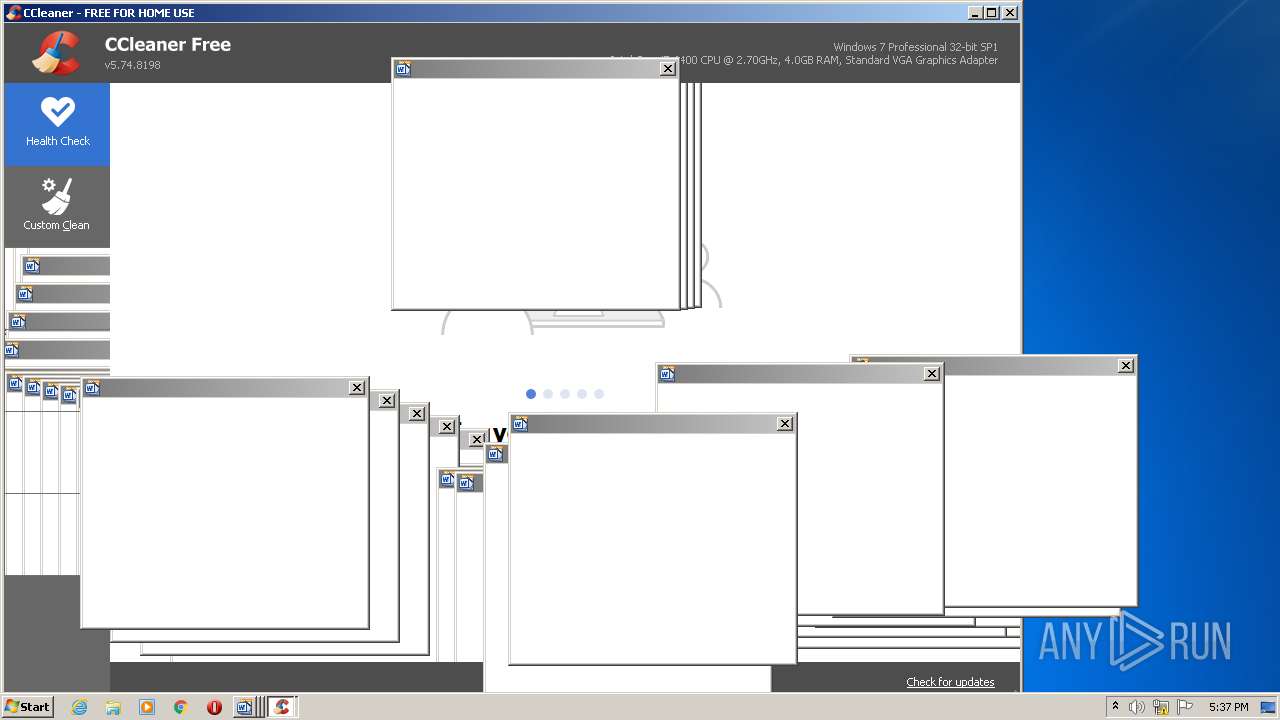This screenshot has width=1280, height=720.
Task: Click the CCleaner Free title text
Action: click(168, 44)
